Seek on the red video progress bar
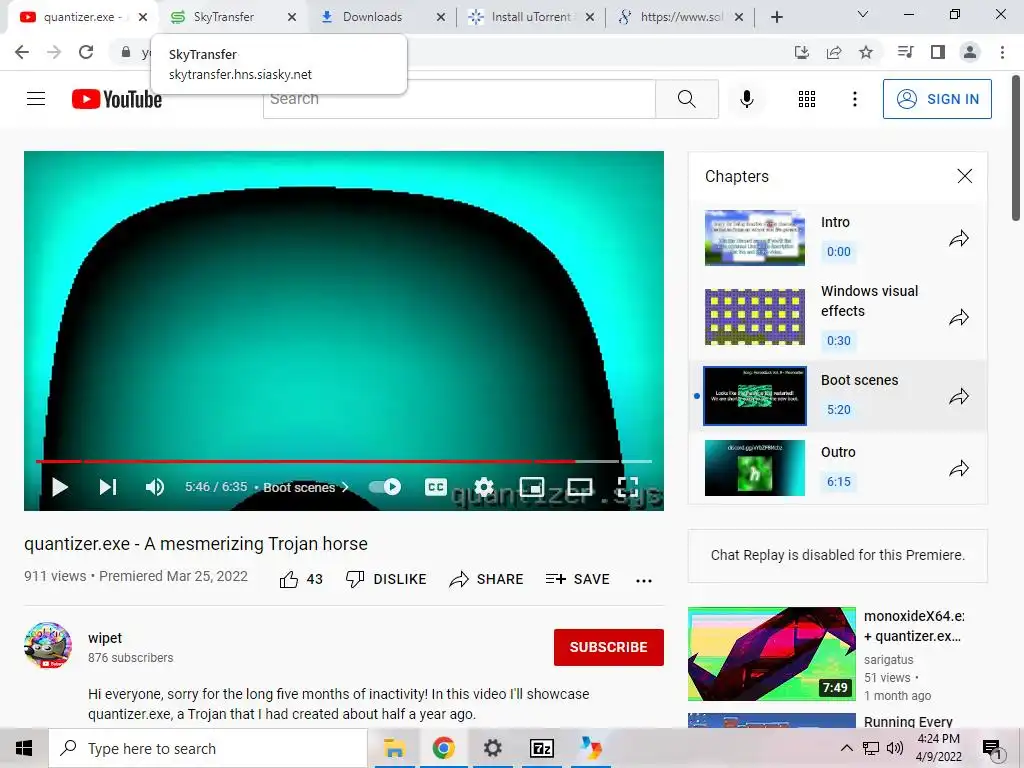Viewport: 1024px width, 768px height. (x=344, y=461)
